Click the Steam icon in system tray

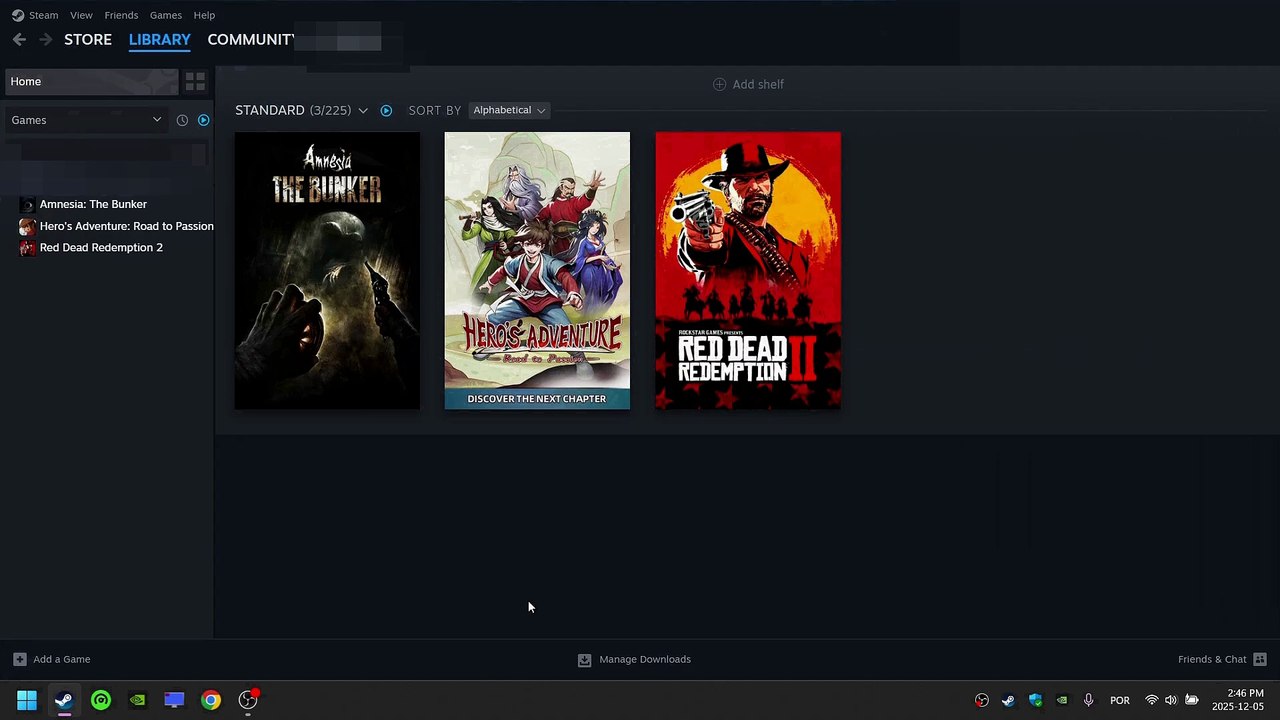click(1008, 700)
